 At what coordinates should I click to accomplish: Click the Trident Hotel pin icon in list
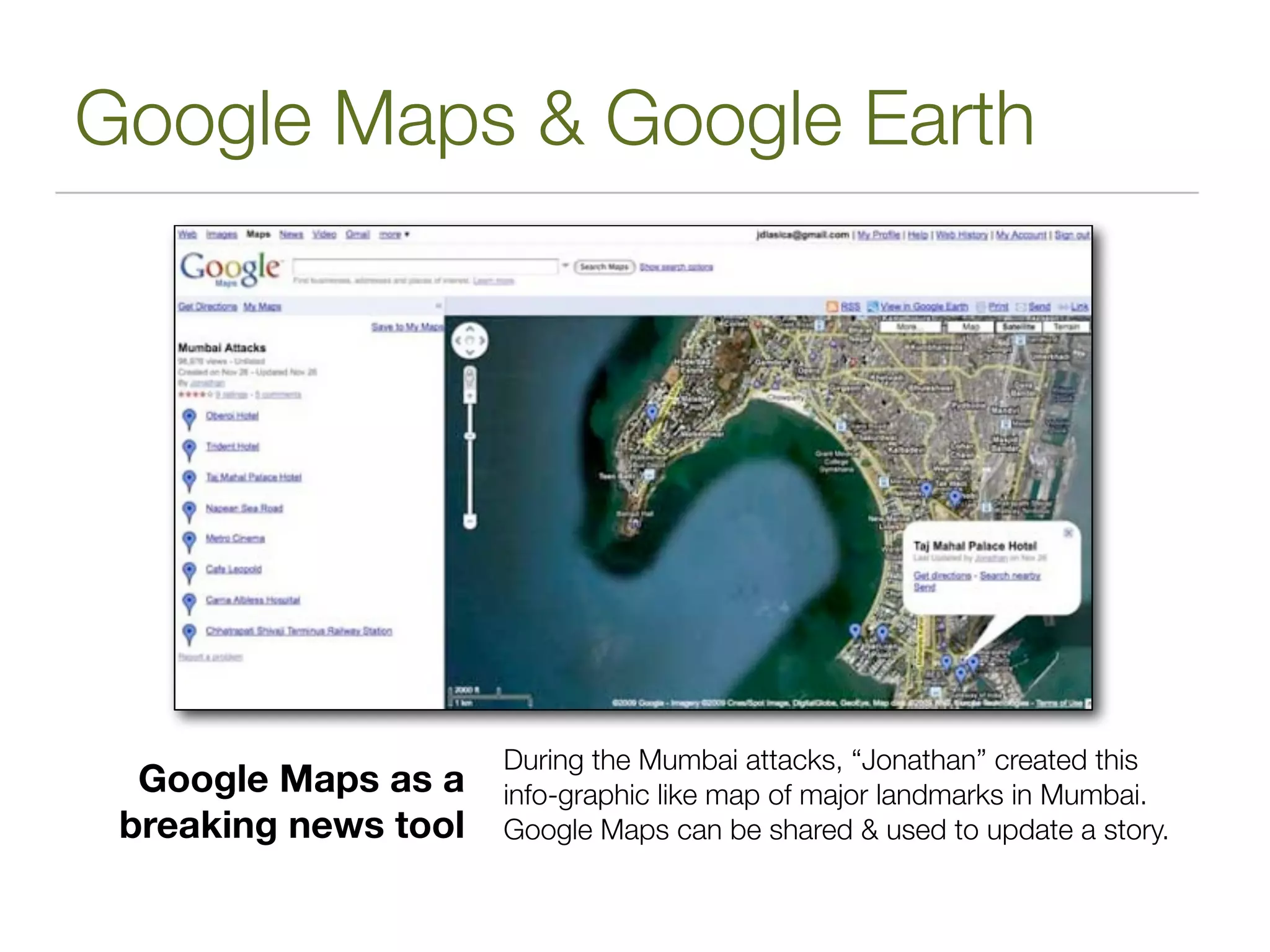tap(190, 450)
